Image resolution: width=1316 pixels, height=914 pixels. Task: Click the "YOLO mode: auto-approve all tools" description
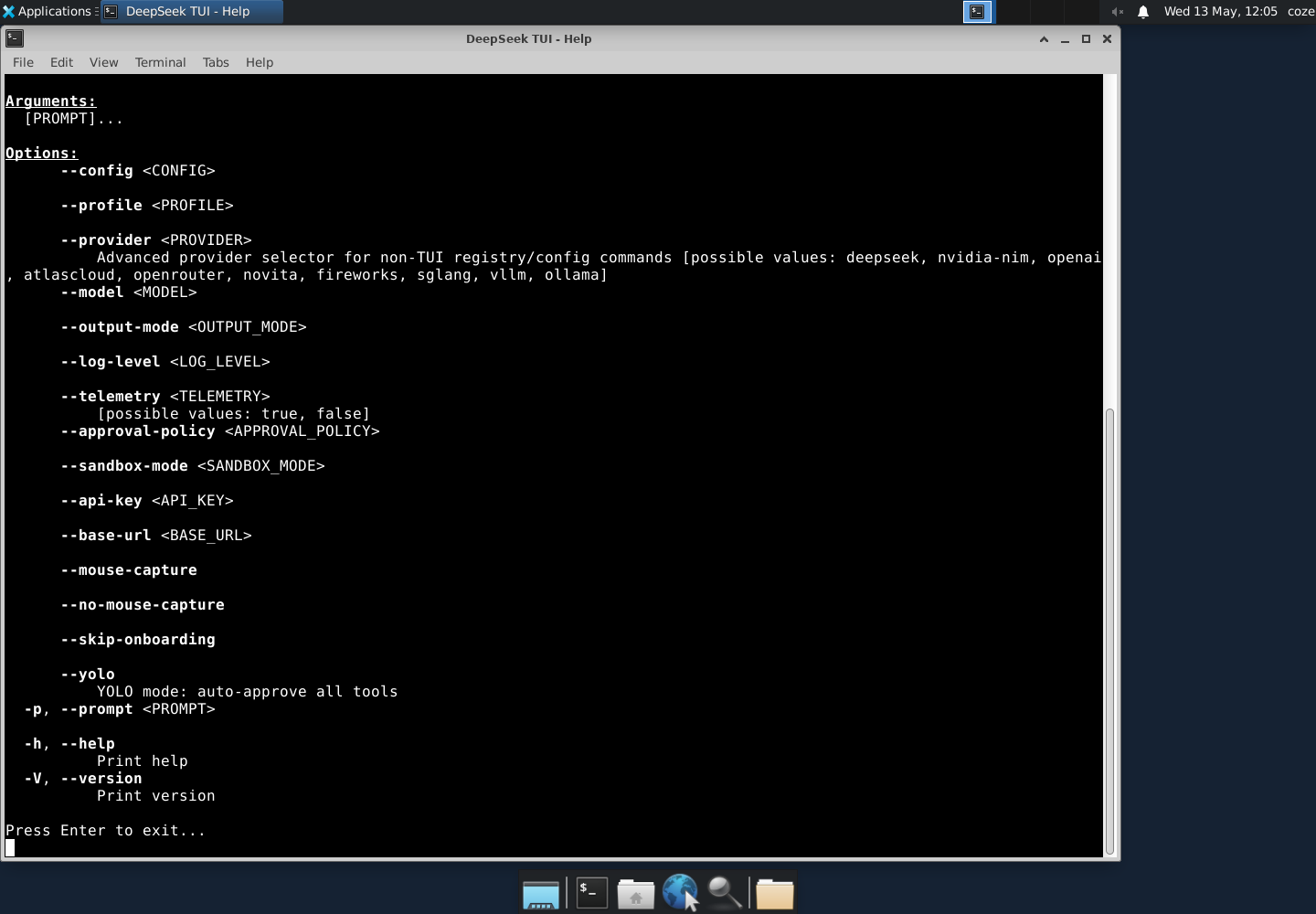248,692
